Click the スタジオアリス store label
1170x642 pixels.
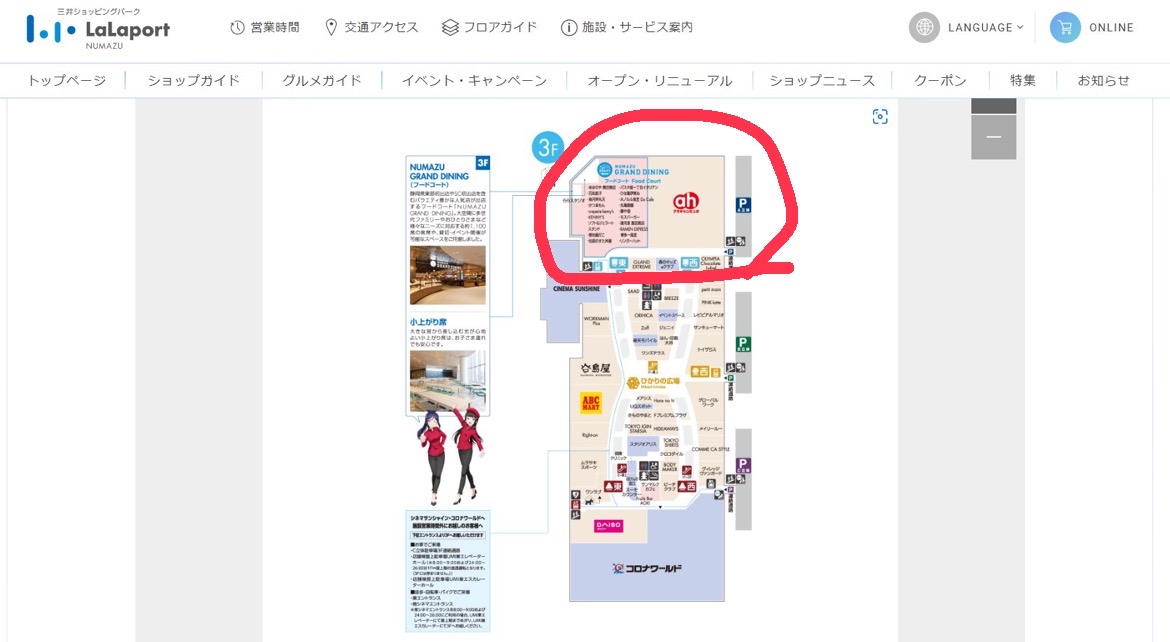click(642, 443)
